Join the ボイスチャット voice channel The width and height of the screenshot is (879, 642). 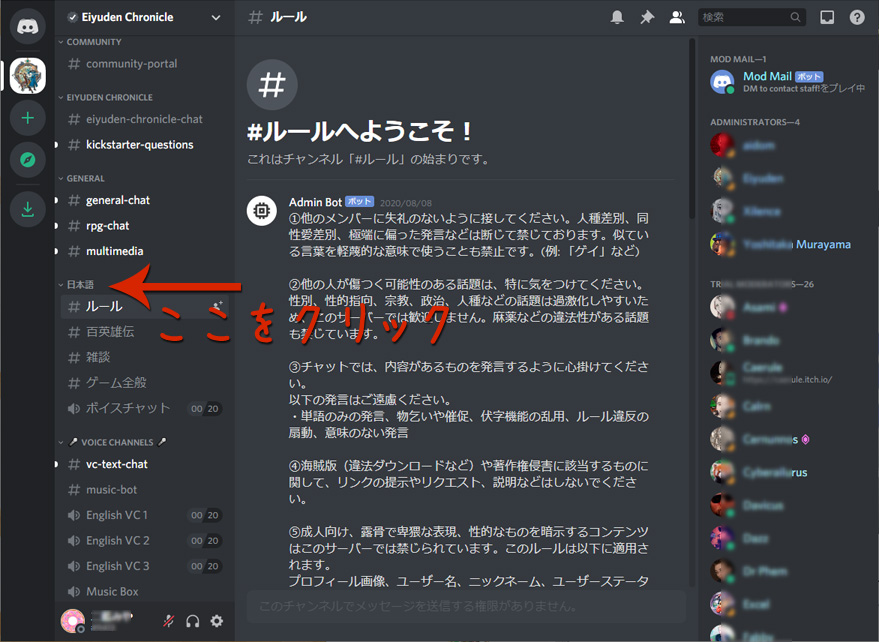click(145, 408)
